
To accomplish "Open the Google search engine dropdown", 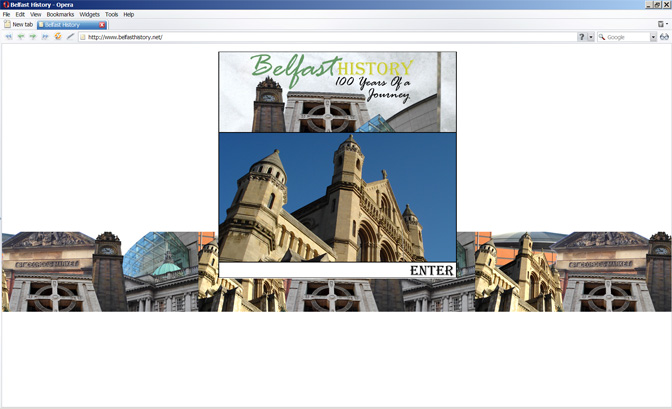I will tap(653, 37).
